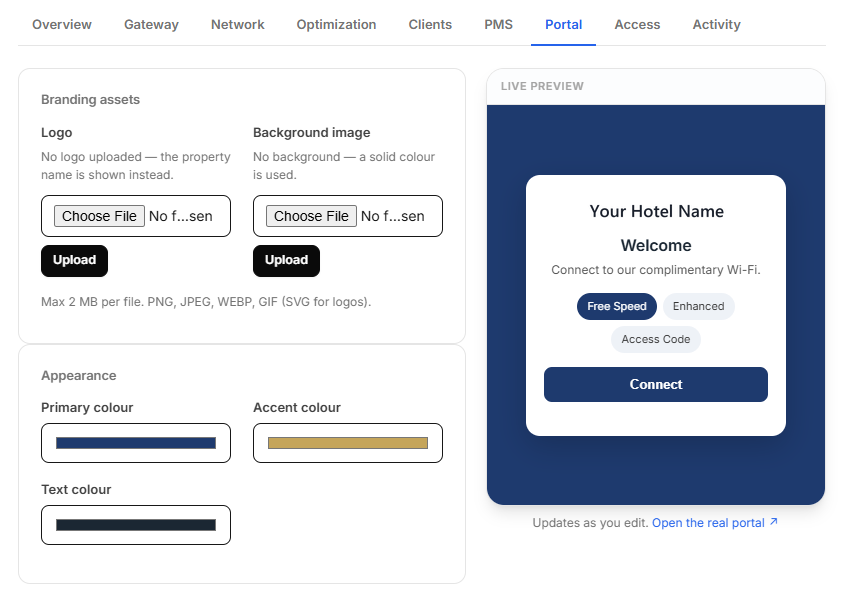Image resolution: width=854 pixels, height=592 pixels.
Task: Open the Accent colour picker
Action: (347, 443)
